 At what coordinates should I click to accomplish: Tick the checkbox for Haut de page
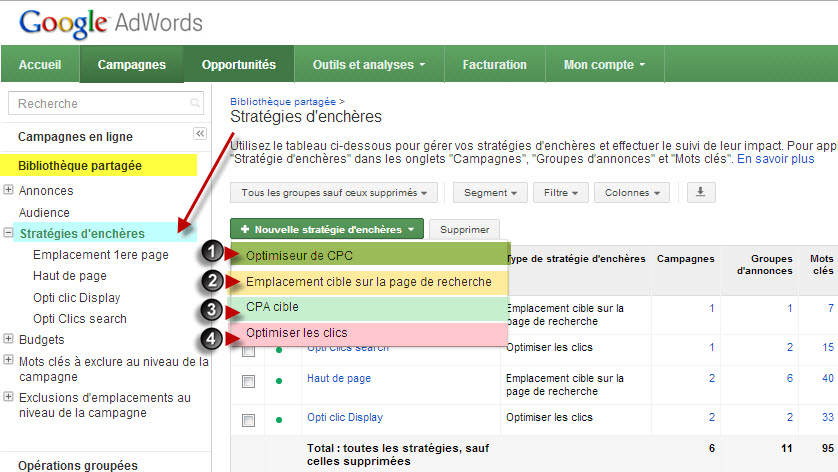click(249, 382)
